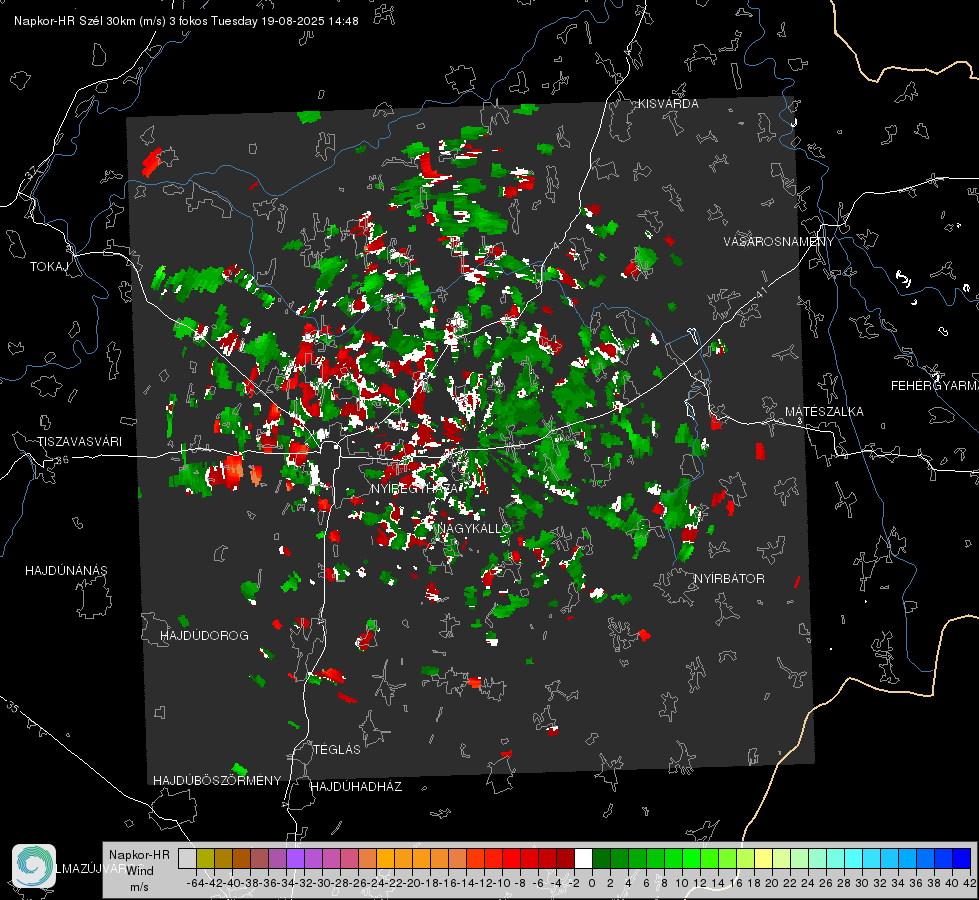Screen dimensions: 979x900
Task: Select the VÁSÁROSNAMÉNY city label
Action: coord(779,242)
